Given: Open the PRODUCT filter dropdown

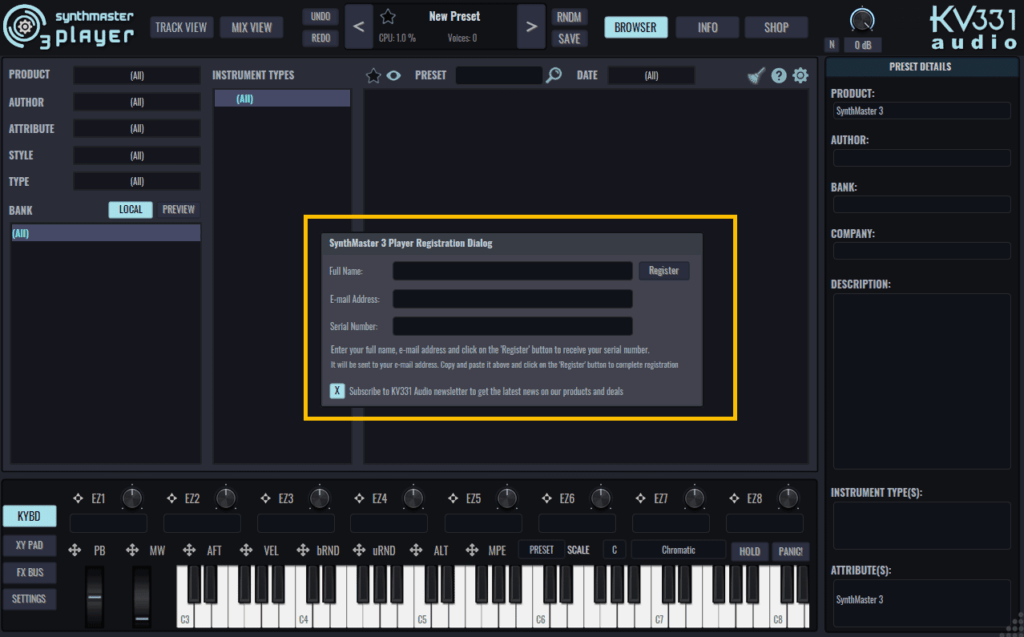Looking at the screenshot, I should [136, 76].
